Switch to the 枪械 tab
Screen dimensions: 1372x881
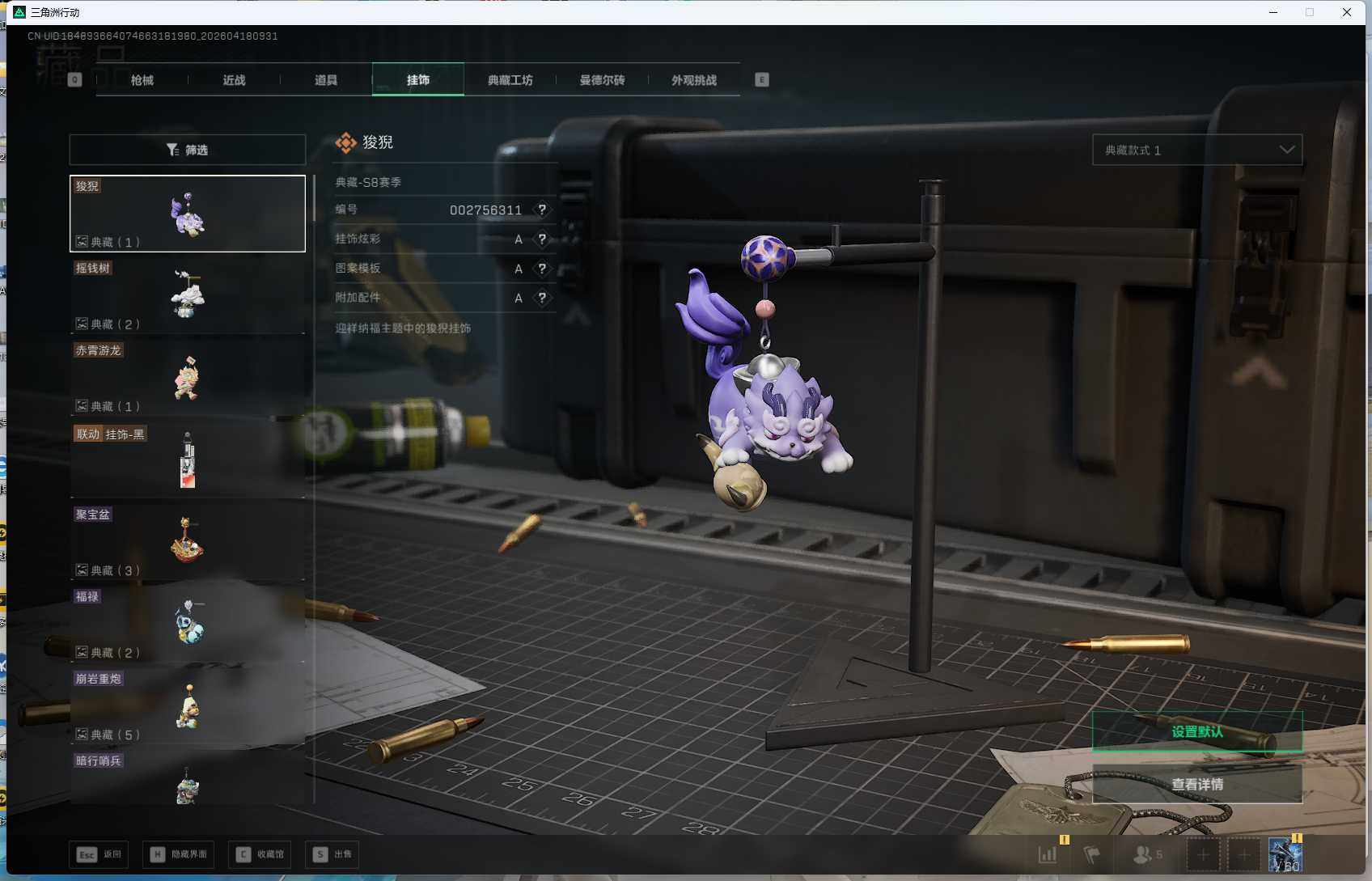pyautogui.click(x=142, y=80)
